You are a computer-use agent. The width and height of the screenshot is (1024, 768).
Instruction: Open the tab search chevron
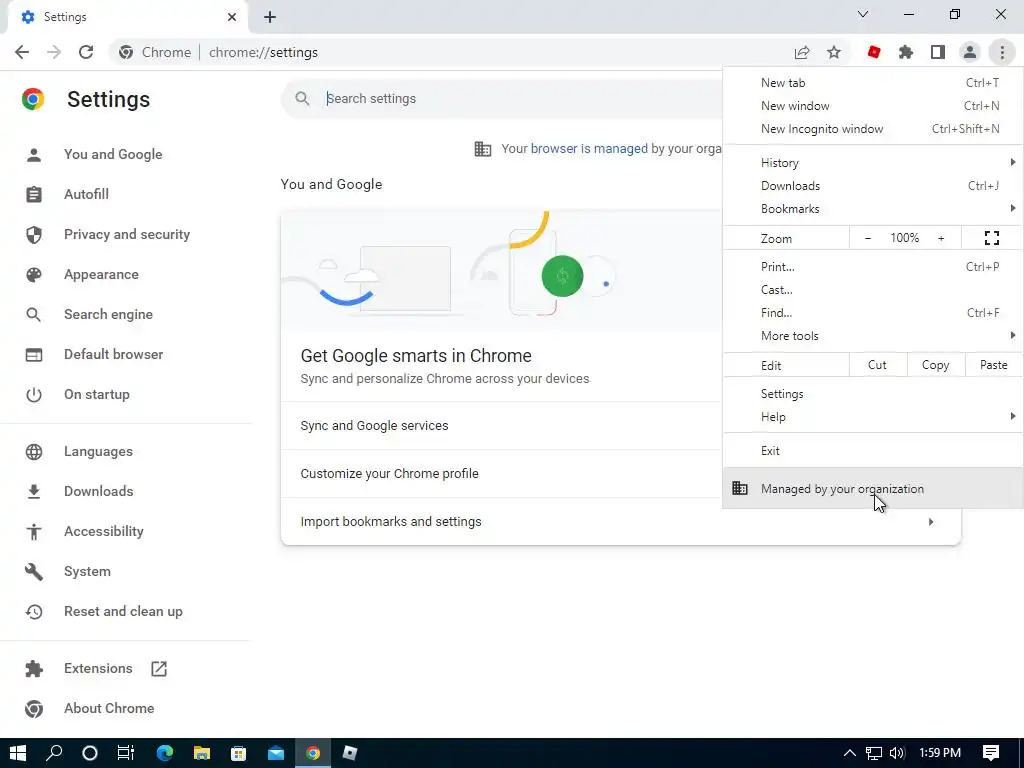pyautogui.click(x=863, y=14)
